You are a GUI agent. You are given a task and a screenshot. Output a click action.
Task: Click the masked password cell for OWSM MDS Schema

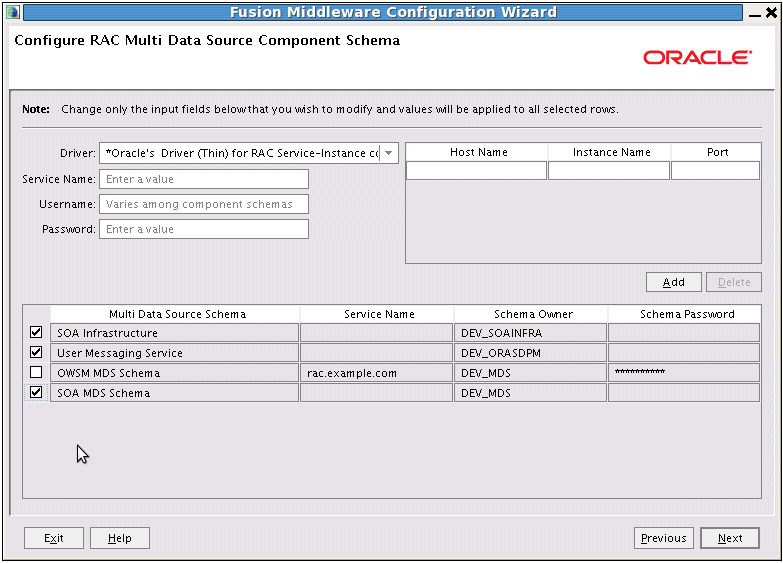684,373
